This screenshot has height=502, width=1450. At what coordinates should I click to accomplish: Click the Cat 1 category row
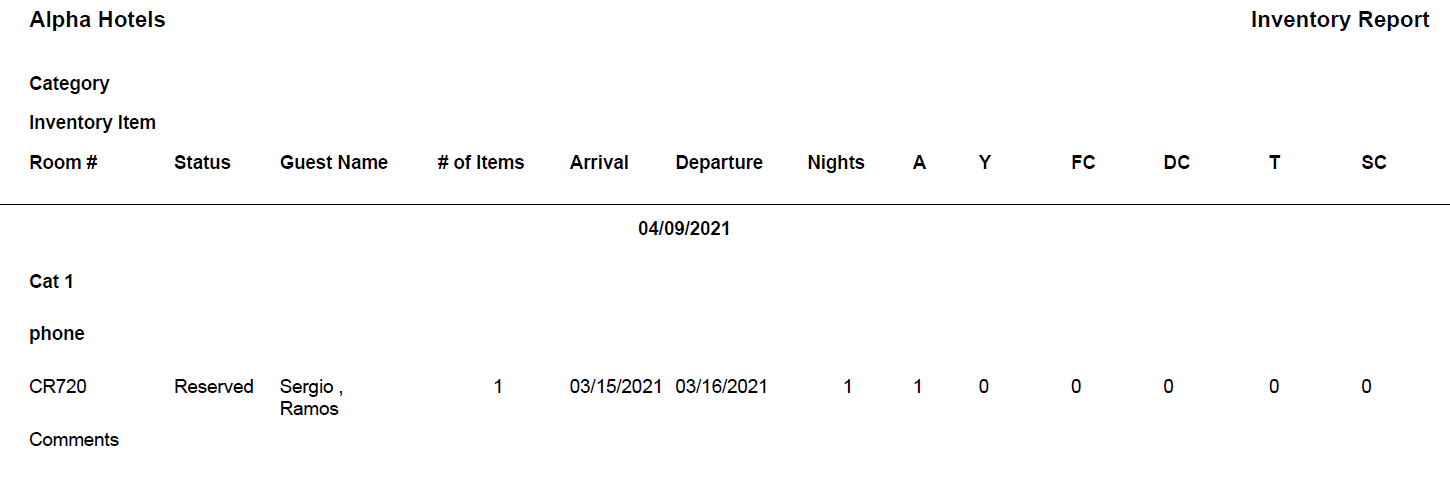pyautogui.click(x=51, y=282)
